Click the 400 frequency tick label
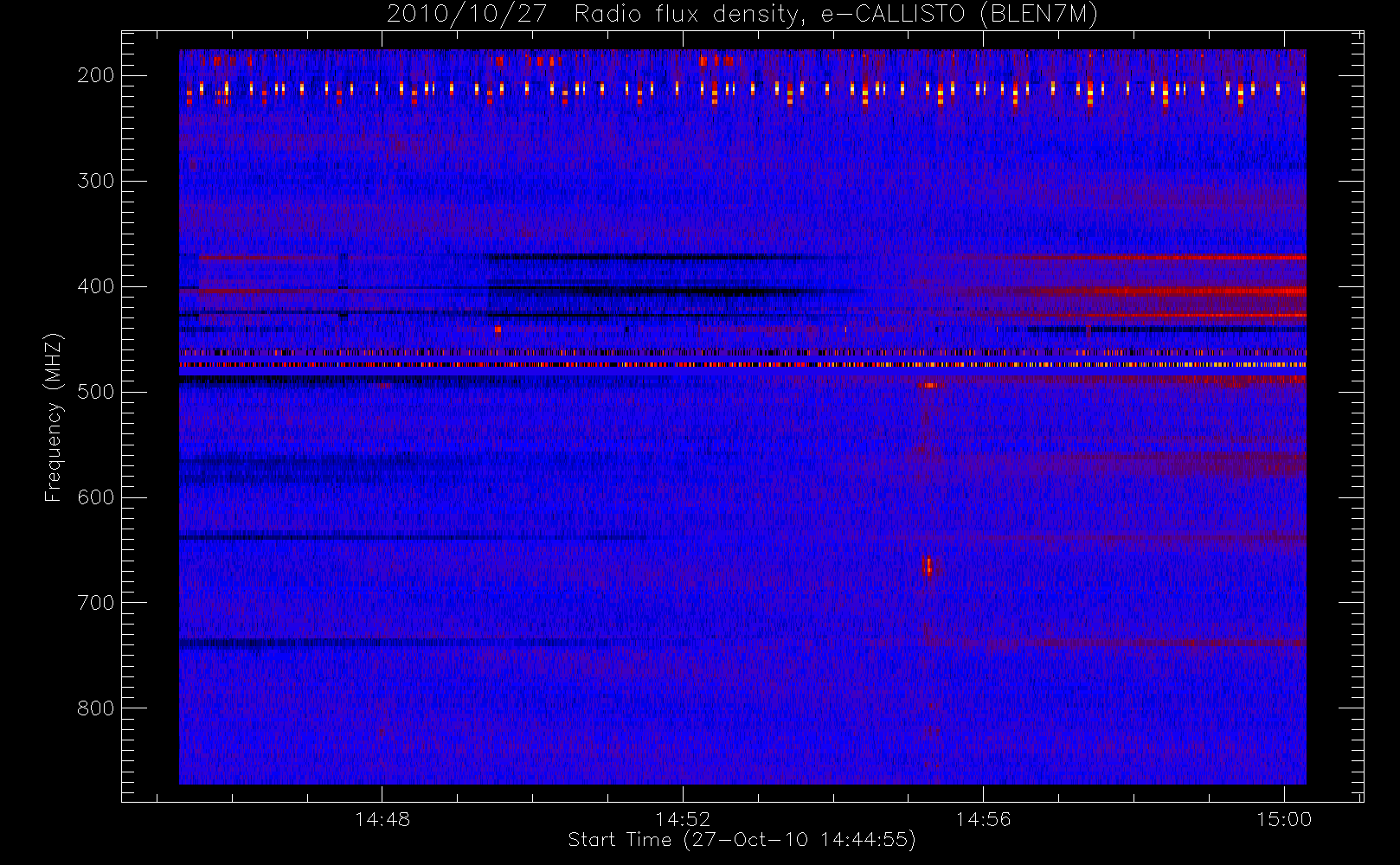 [x=96, y=286]
